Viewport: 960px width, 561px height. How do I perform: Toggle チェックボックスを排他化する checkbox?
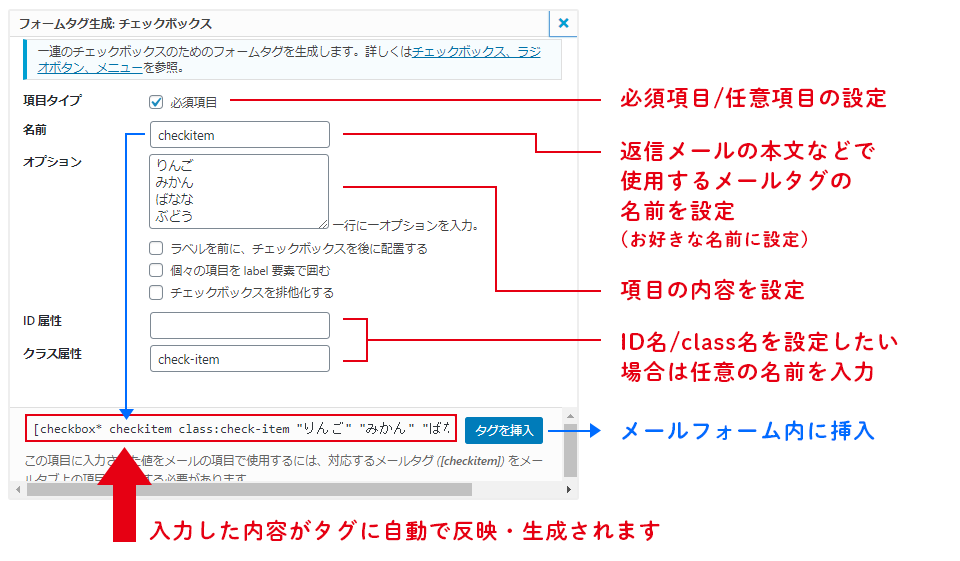click(156, 292)
